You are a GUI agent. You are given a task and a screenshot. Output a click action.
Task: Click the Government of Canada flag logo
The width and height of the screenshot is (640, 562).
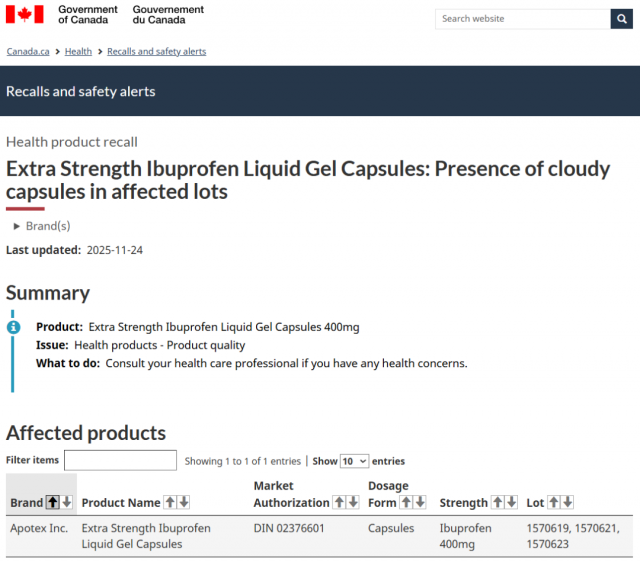point(25,15)
